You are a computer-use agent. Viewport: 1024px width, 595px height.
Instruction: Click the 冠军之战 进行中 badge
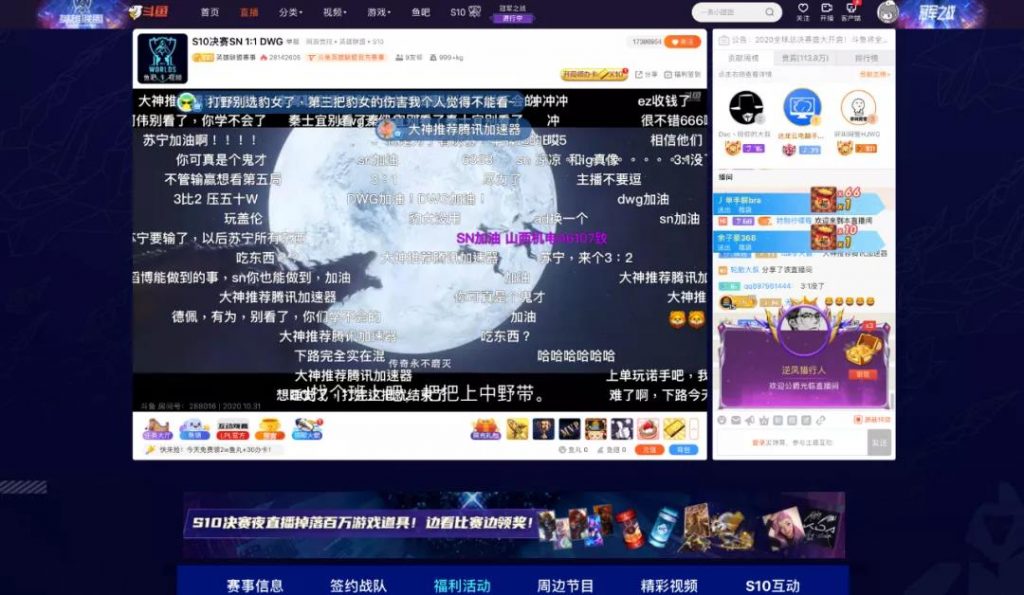tap(512, 14)
